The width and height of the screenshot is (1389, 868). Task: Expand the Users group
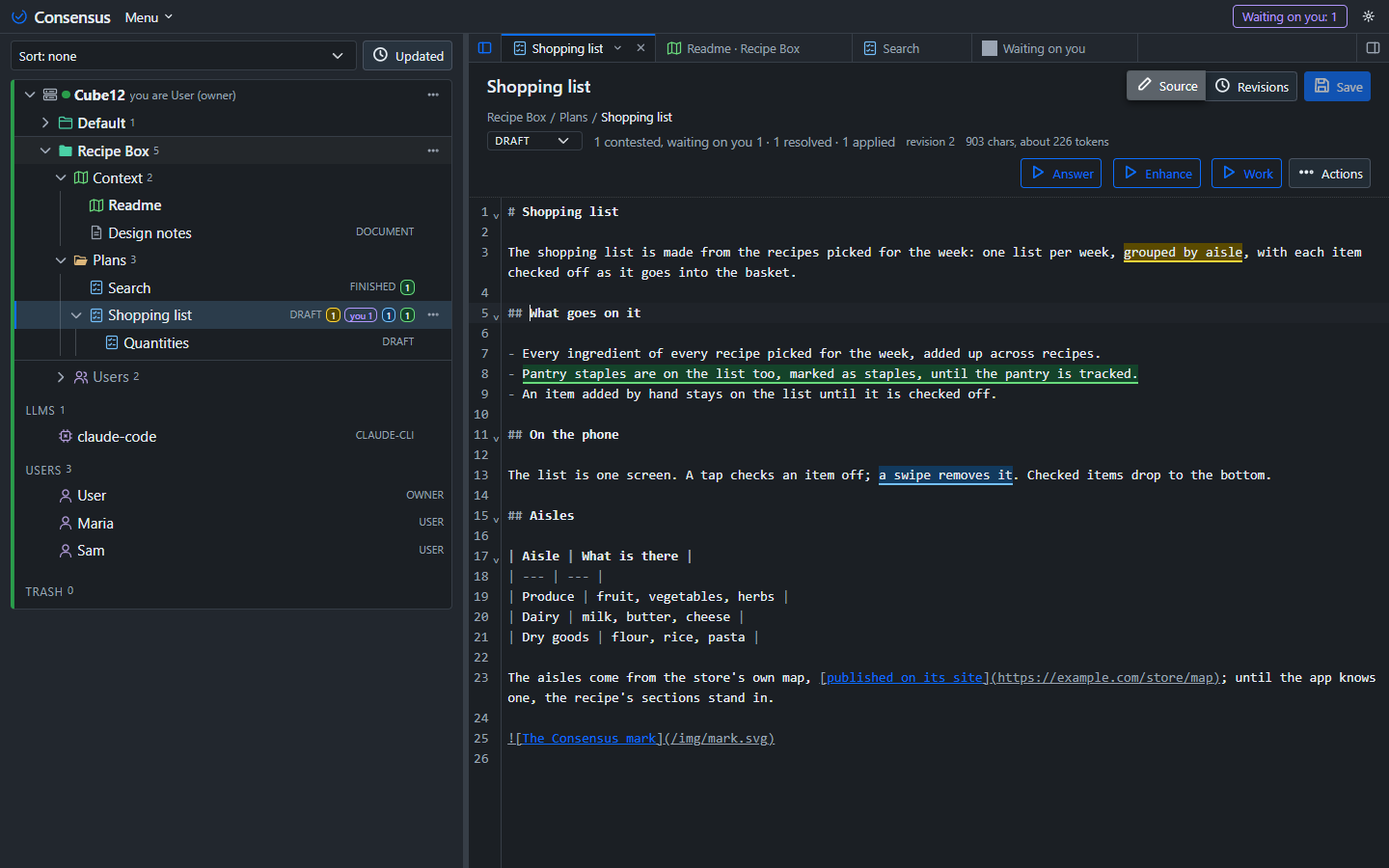[61, 377]
